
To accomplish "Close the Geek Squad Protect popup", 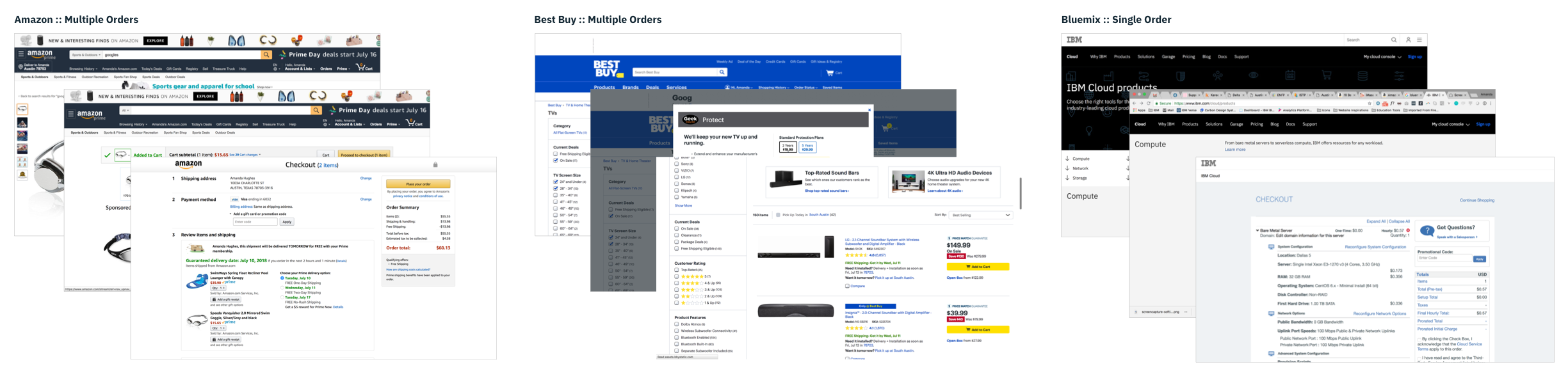I will (x=869, y=110).
